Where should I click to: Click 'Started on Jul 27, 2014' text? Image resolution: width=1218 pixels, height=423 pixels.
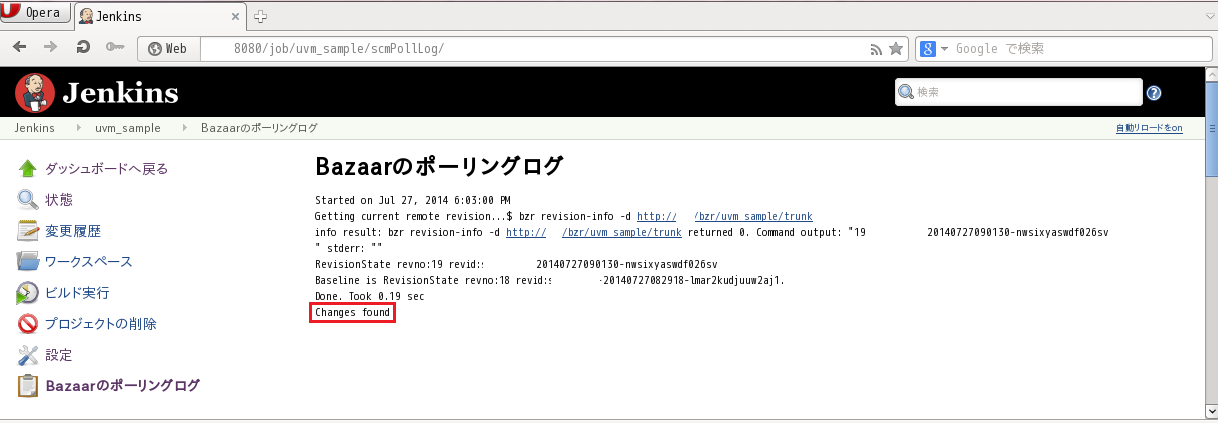(x=413, y=200)
